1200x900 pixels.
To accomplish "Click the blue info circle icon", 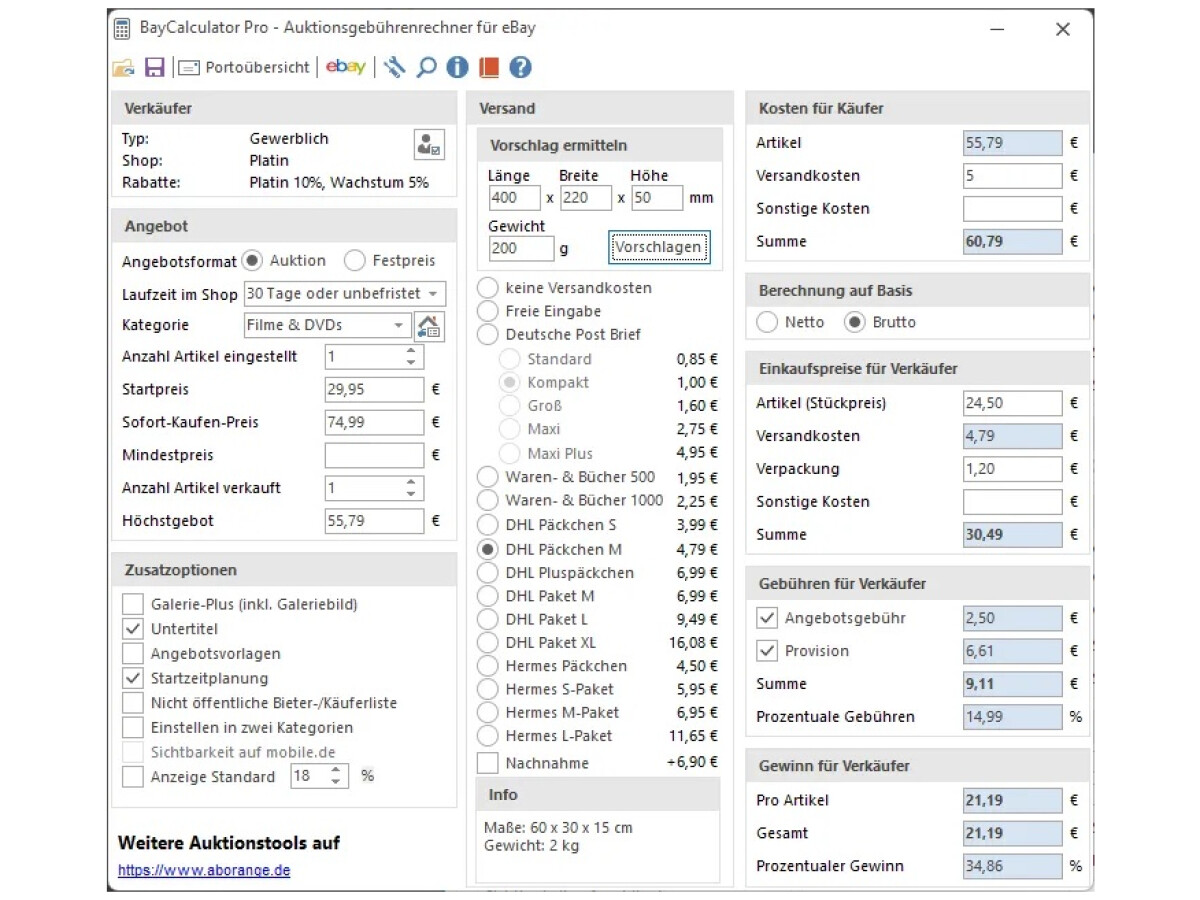I will (457, 68).
